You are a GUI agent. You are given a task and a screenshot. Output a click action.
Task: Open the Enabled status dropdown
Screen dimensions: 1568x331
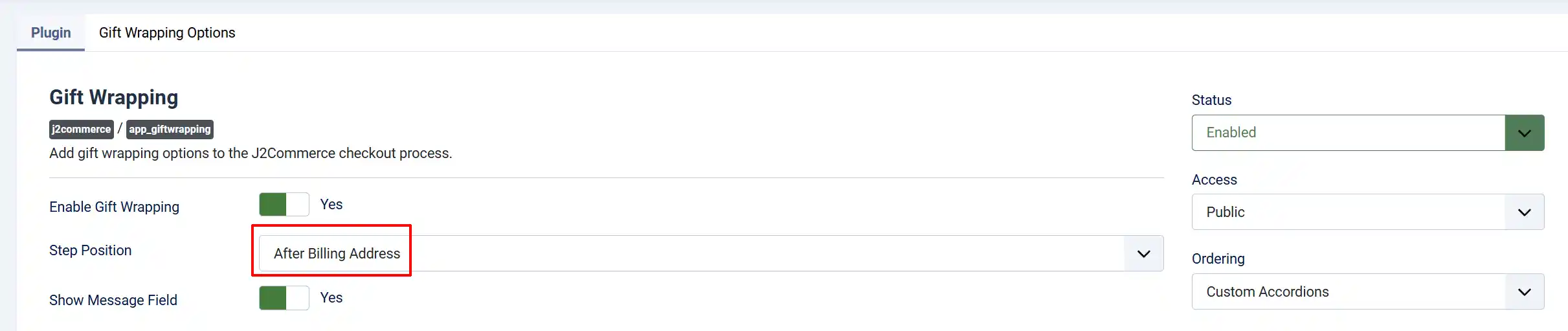pos(1368,133)
